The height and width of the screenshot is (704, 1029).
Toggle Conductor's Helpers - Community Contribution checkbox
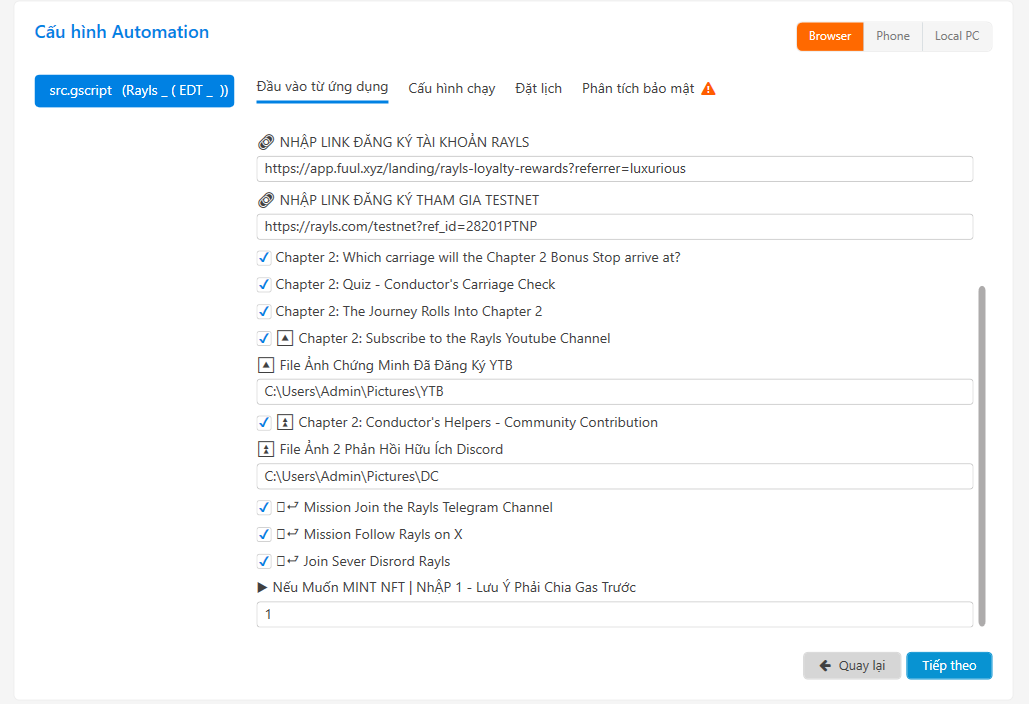click(x=264, y=422)
